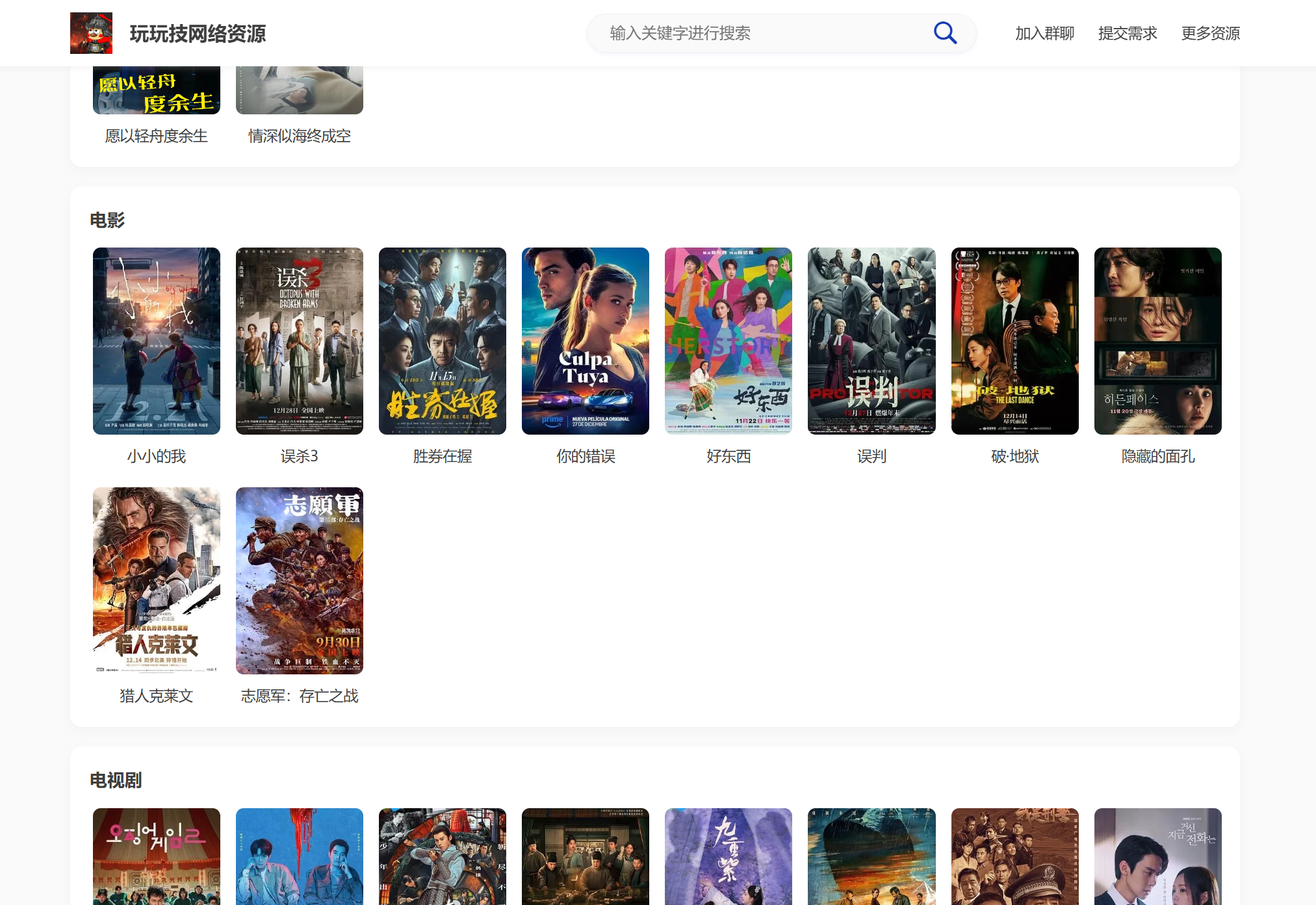The width and height of the screenshot is (1316, 905).
Task: Click the 破·地狱 title link
Action: click(x=1014, y=456)
